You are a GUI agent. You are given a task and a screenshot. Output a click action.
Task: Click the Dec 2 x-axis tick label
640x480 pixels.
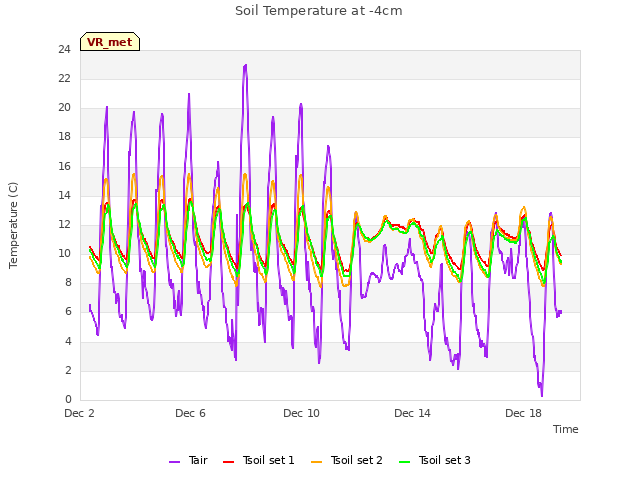79,413
